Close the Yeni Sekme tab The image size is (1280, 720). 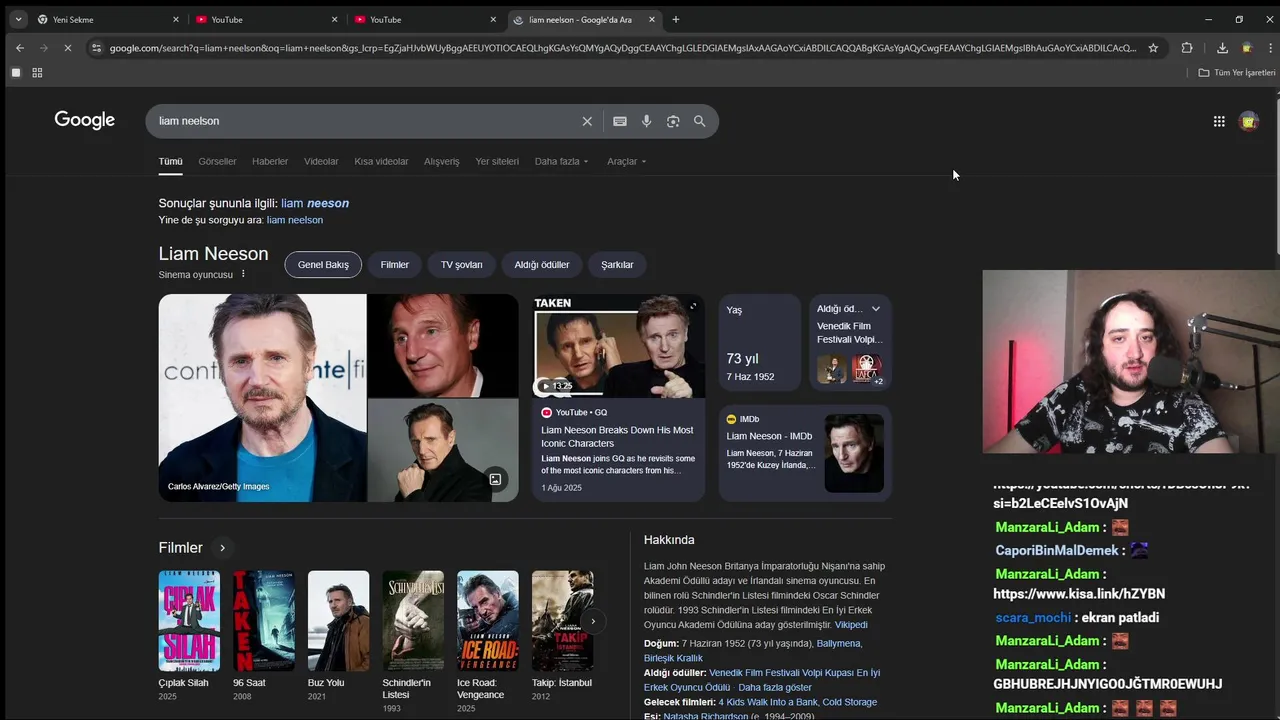176,19
